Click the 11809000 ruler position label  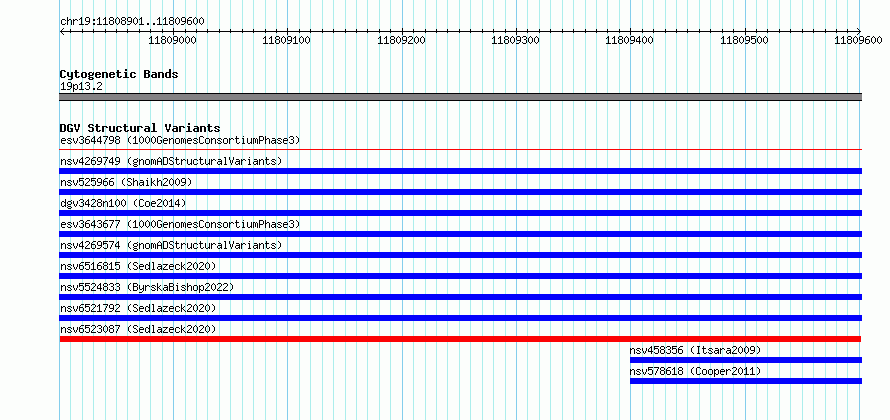tap(172, 40)
